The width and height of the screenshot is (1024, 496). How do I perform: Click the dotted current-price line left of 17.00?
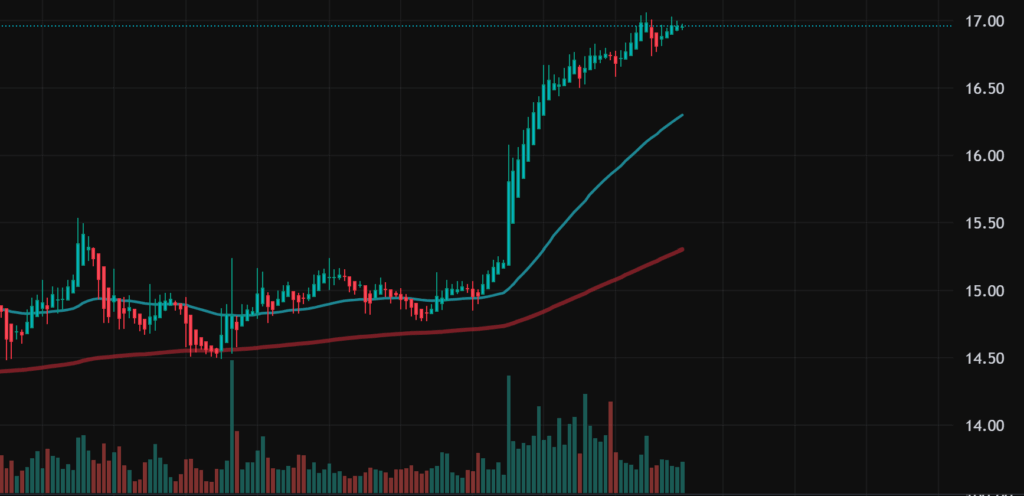tap(300, 26)
